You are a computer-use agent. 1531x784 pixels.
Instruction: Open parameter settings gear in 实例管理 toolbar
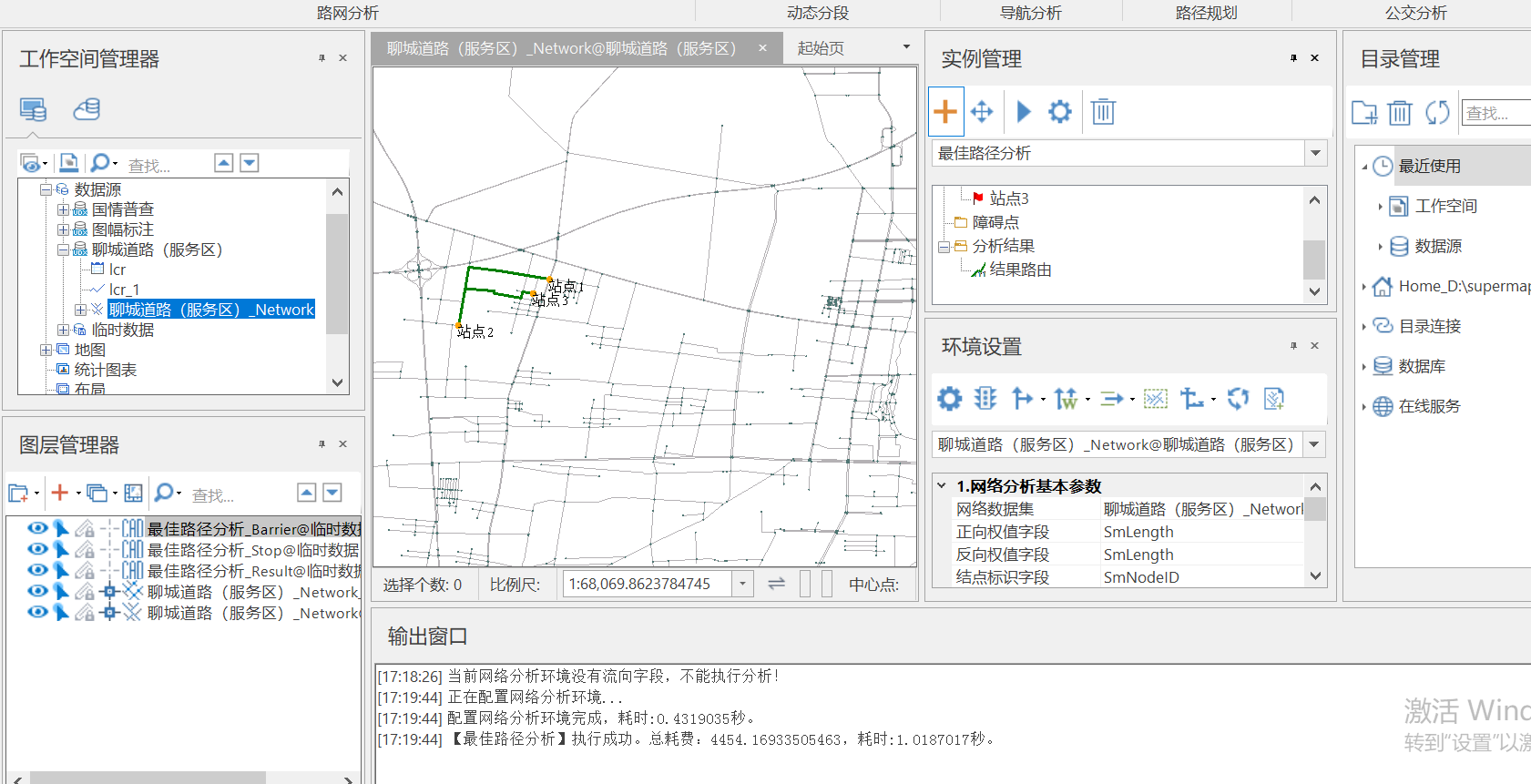pos(1060,112)
